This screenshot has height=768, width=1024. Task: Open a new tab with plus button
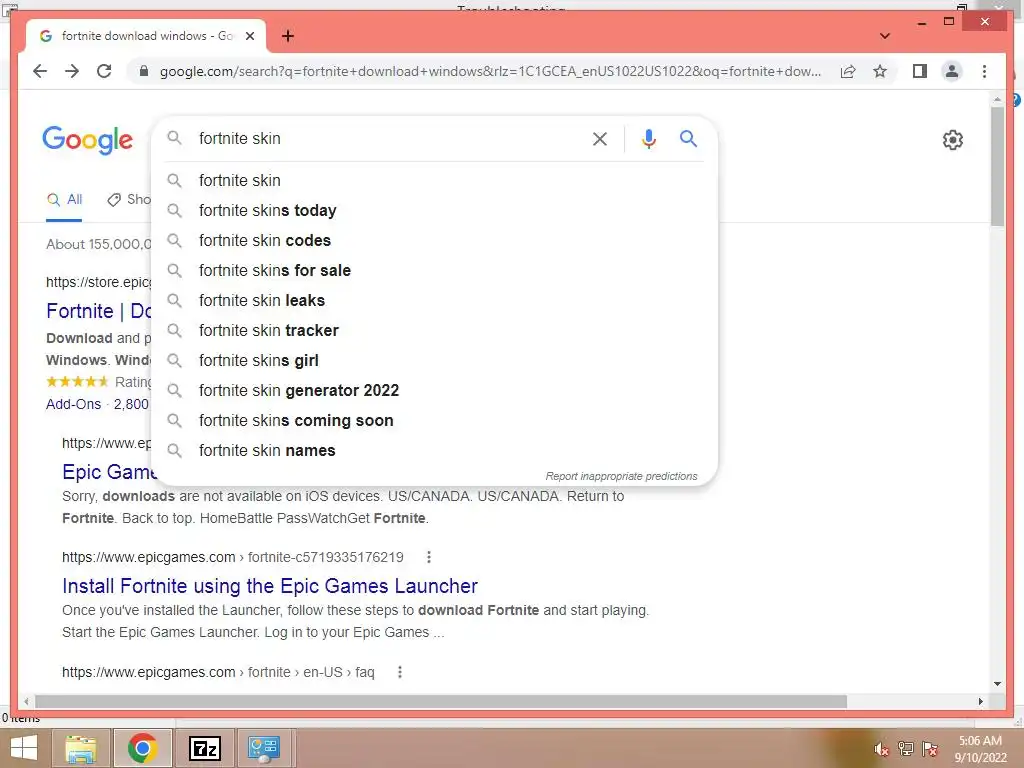point(287,36)
